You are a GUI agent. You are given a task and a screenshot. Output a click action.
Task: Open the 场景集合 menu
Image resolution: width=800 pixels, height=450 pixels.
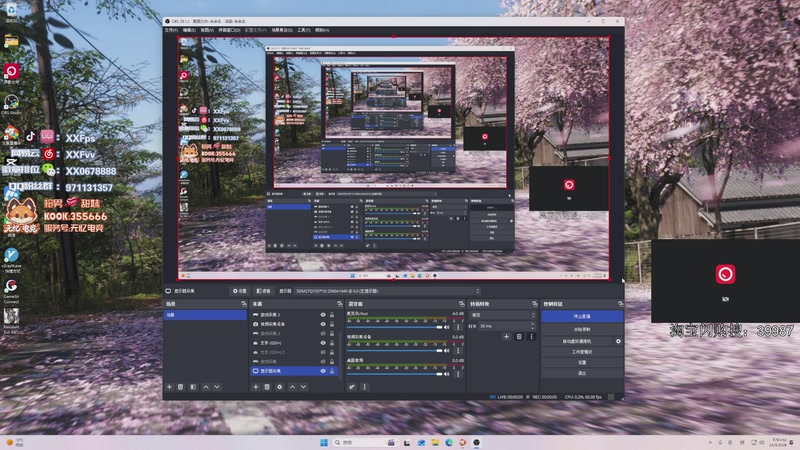coord(282,30)
